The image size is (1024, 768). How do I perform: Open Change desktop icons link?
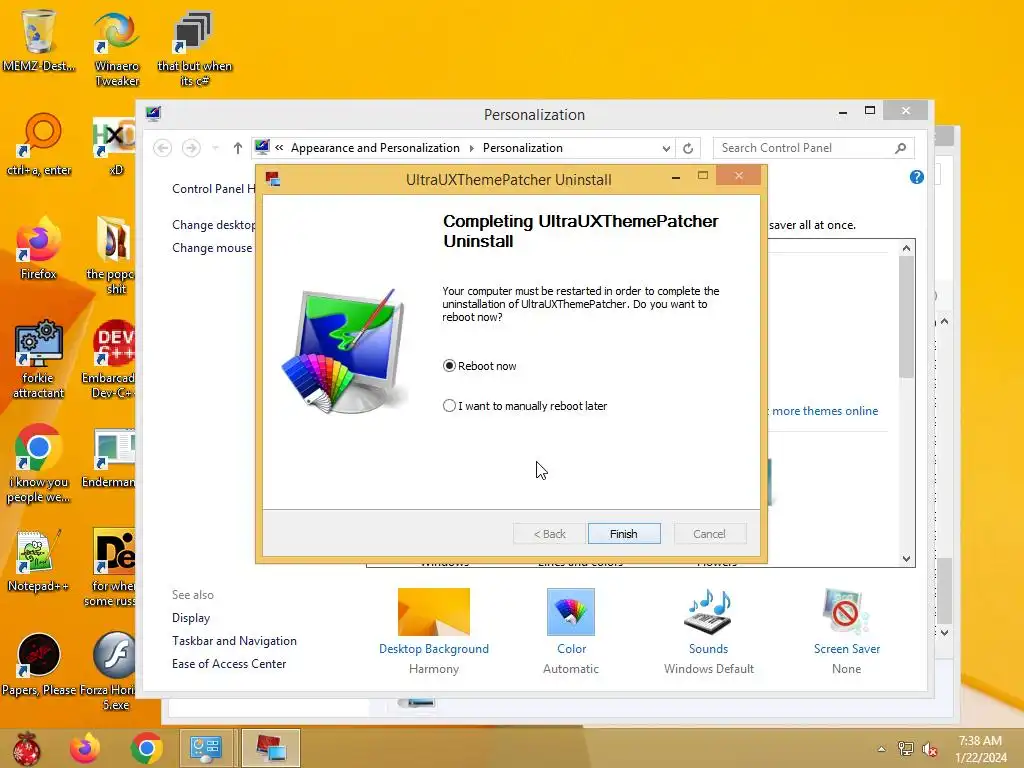(x=214, y=225)
